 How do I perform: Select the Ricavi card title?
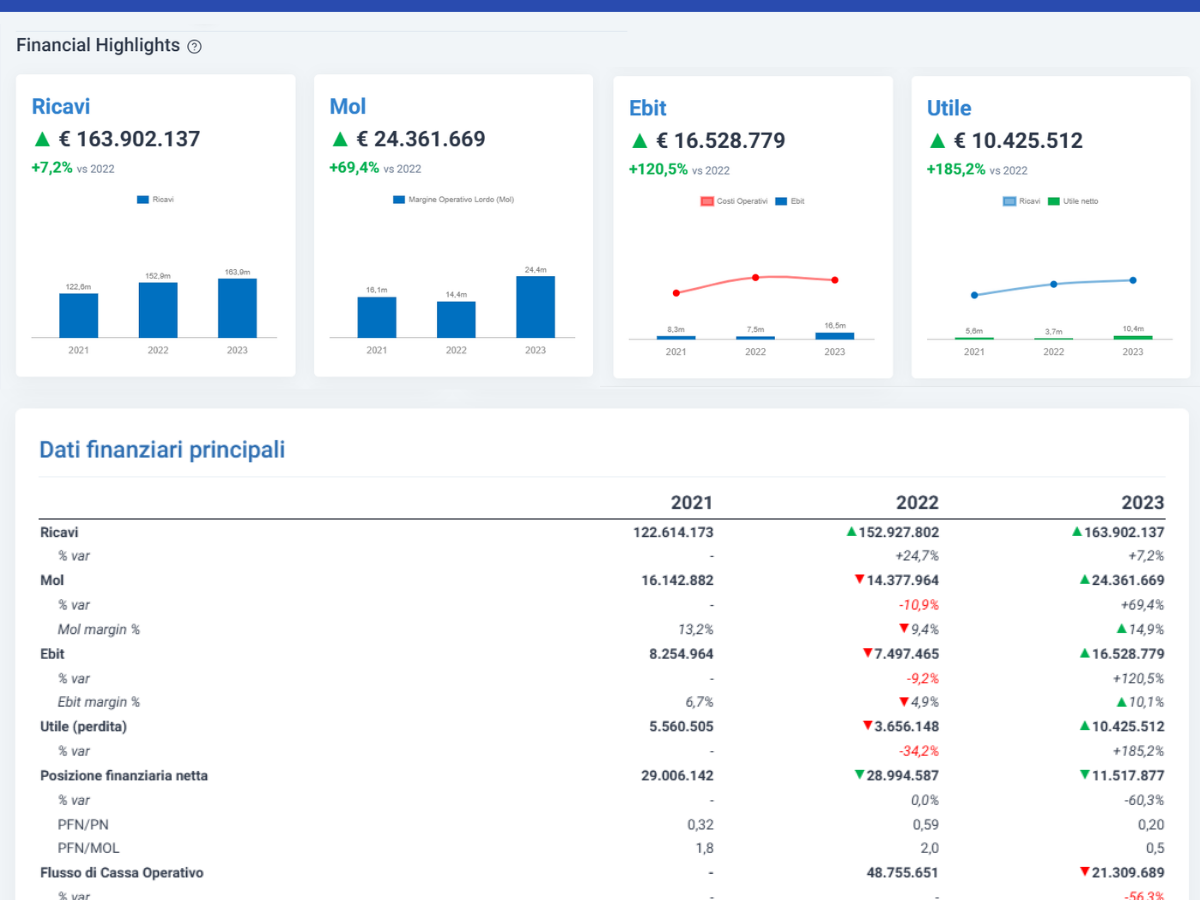pyautogui.click(x=61, y=106)
